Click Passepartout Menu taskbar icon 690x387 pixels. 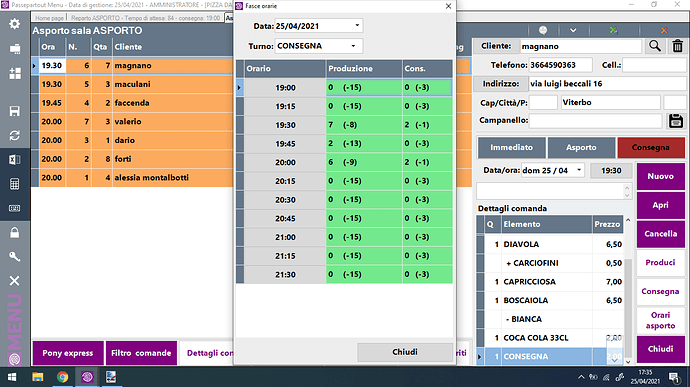coord(87,377)
